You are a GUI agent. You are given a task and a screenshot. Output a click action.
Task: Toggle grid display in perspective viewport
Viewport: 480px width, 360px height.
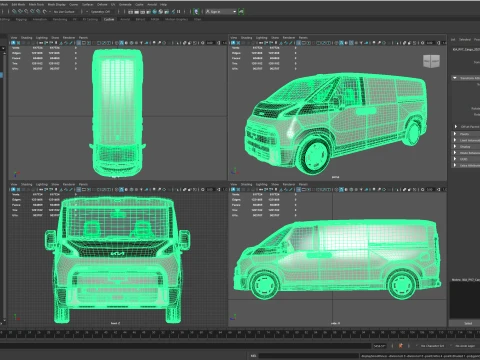coord(299,43)
